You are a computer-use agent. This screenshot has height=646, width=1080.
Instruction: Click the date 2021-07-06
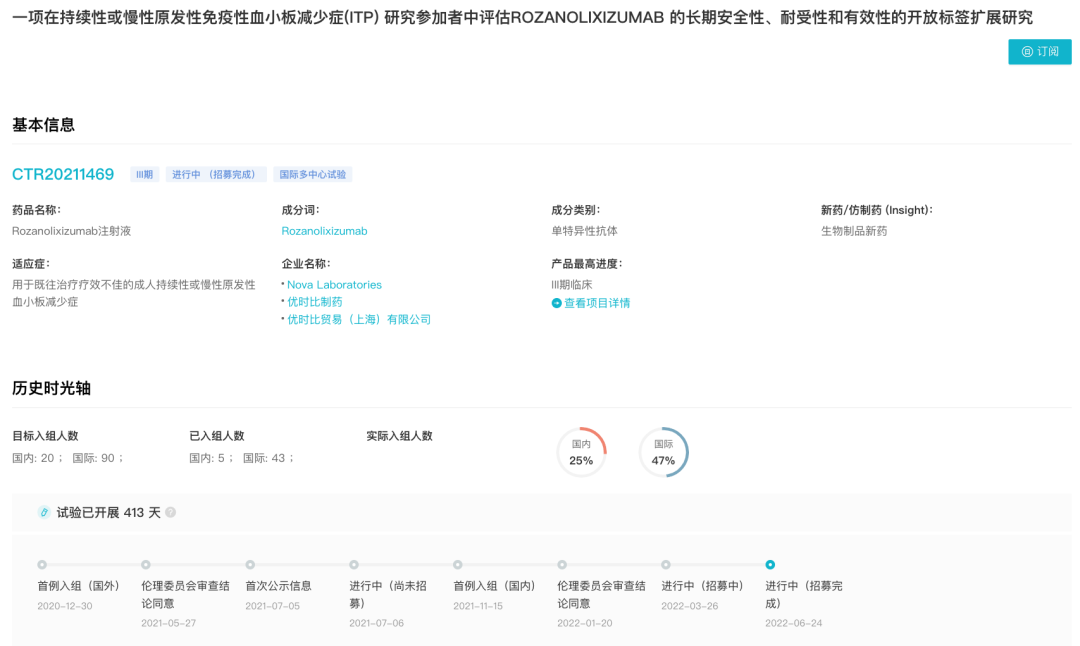click(x=377, y=623)
